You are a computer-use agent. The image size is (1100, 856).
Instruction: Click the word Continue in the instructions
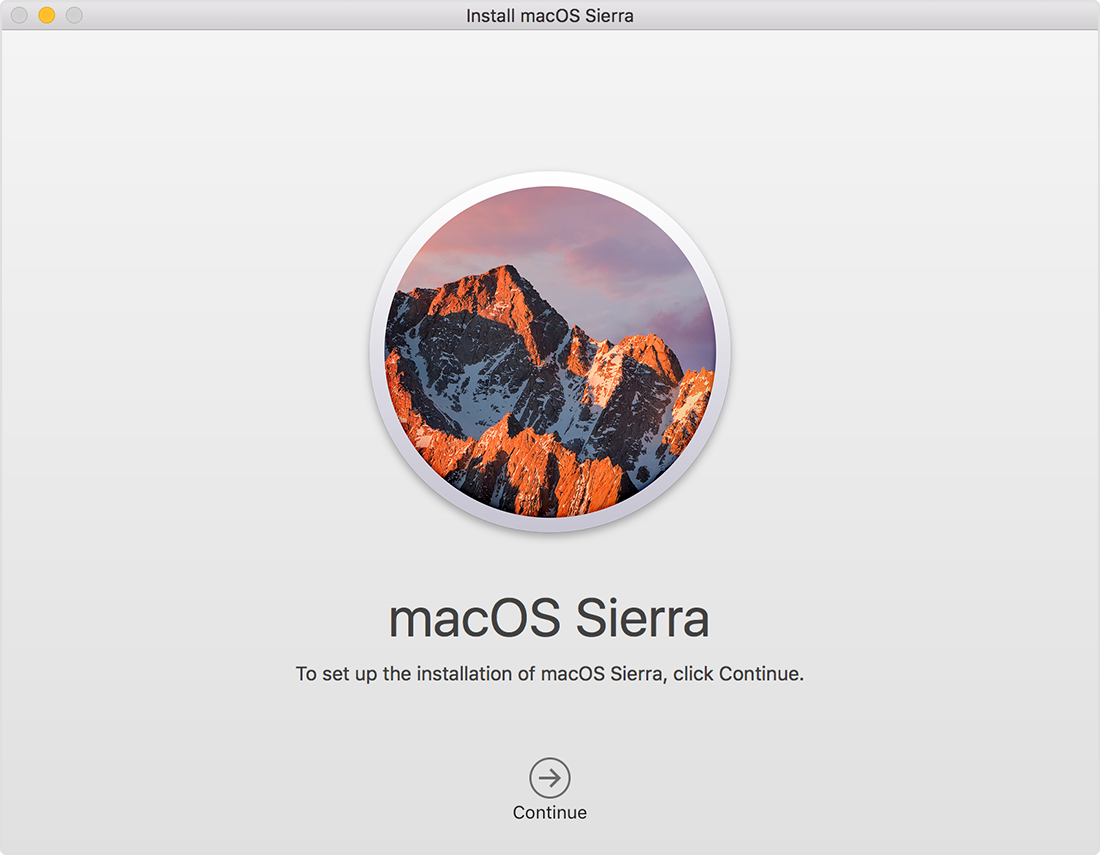pyautogui.click(x=760, y=674)
